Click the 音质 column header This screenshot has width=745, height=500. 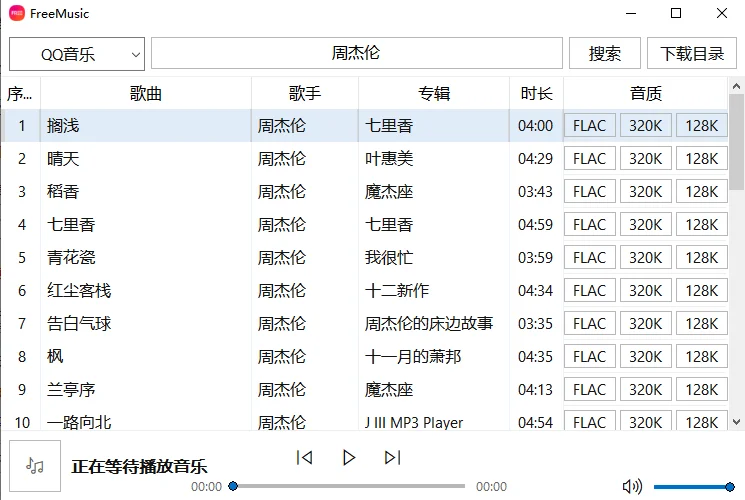pos(646,94)
